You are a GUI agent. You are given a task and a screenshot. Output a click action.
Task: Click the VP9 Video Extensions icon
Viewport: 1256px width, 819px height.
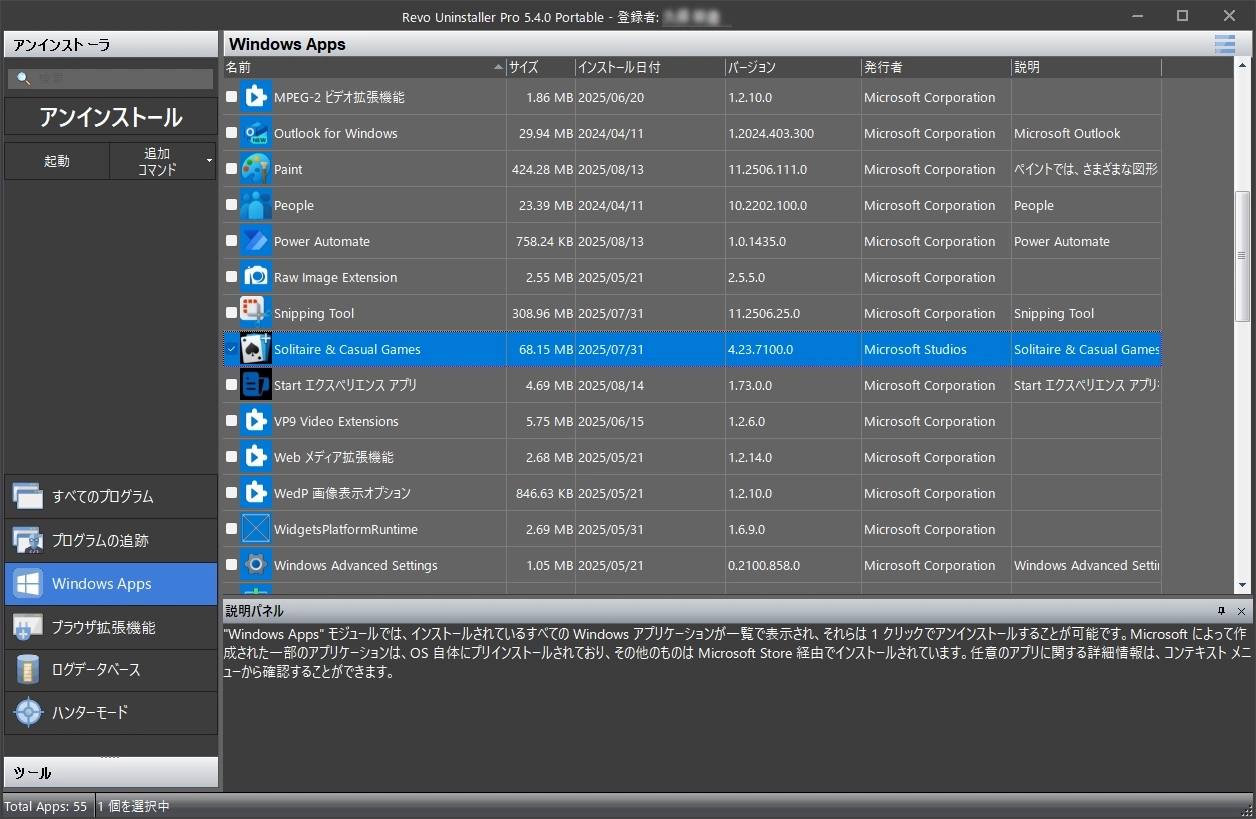coord(256,421)
